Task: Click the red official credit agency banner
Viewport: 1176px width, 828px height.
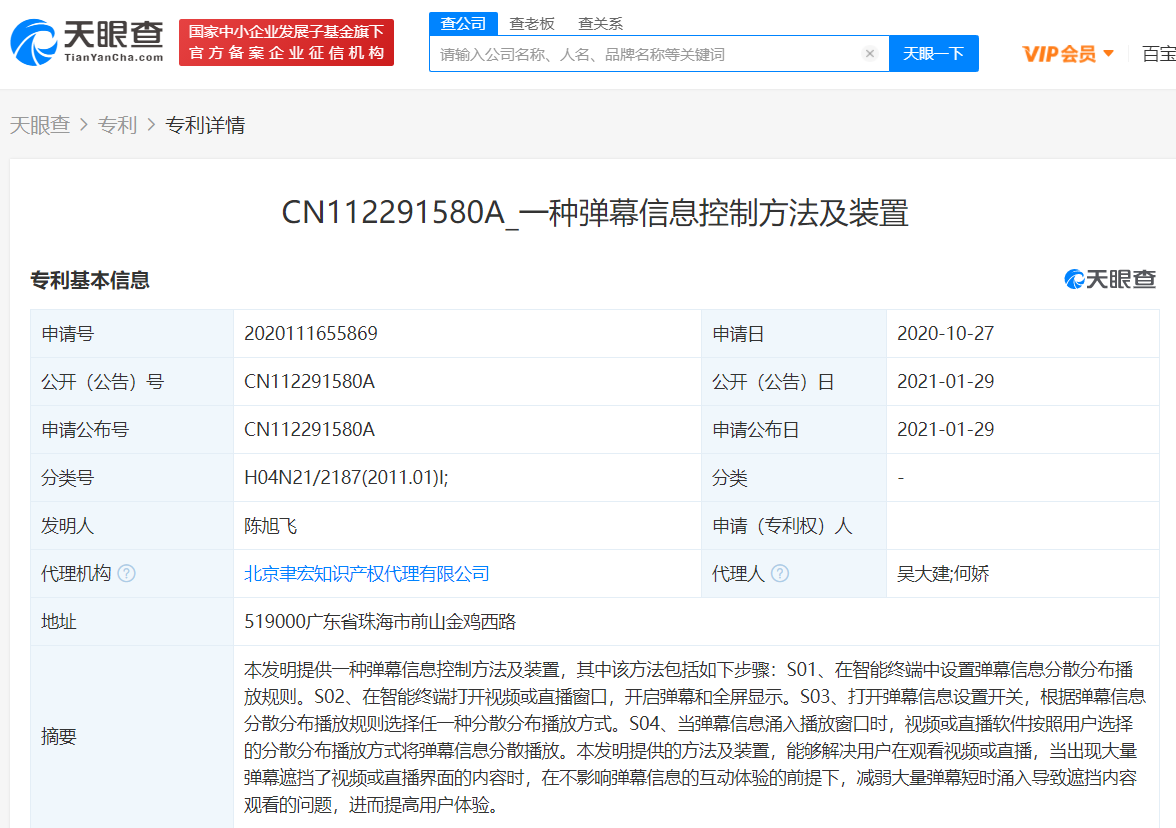Action: point(286,43)
